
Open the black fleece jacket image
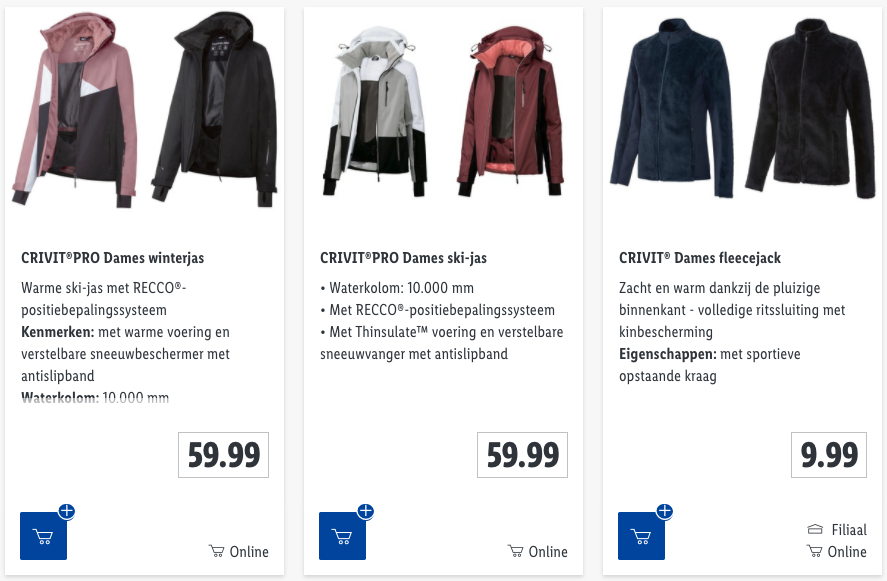coord(808,110)
